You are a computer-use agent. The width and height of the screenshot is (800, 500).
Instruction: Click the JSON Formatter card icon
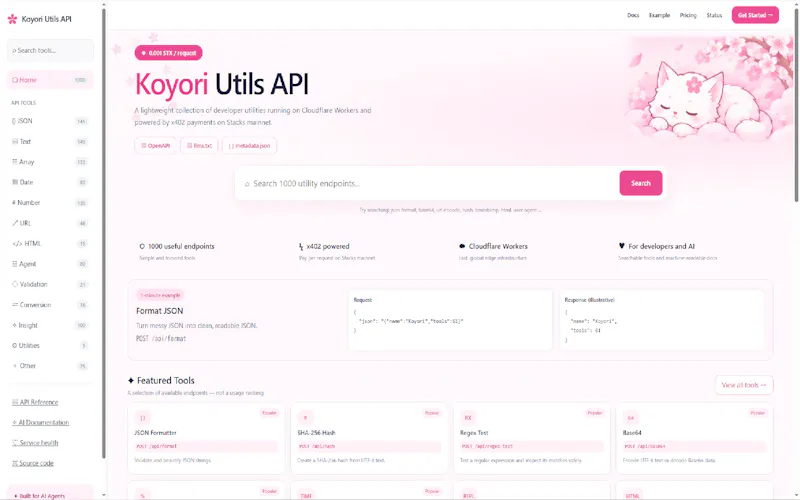coord(142,417)
